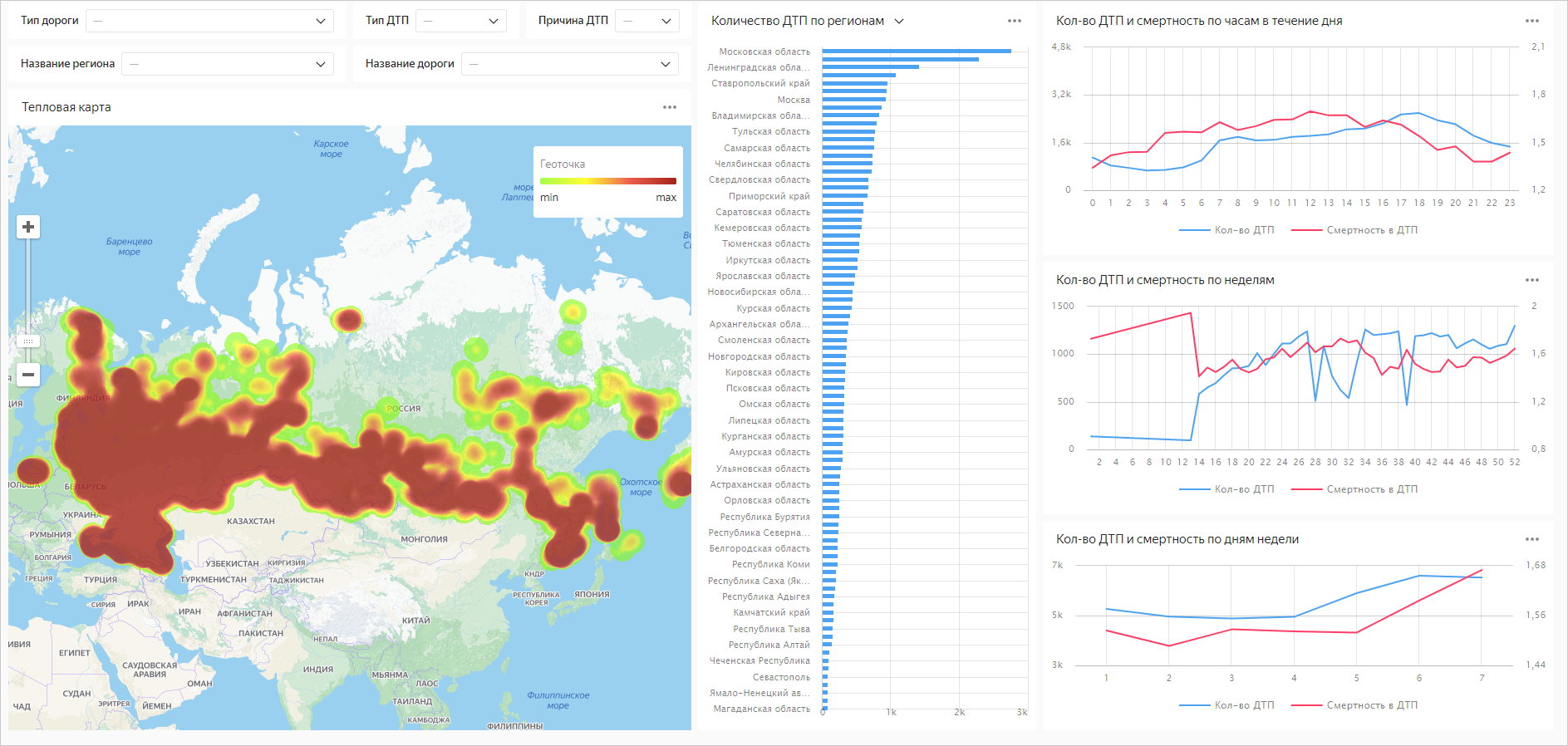
Task: Click the Москва label in region chart
Action: 794,100
